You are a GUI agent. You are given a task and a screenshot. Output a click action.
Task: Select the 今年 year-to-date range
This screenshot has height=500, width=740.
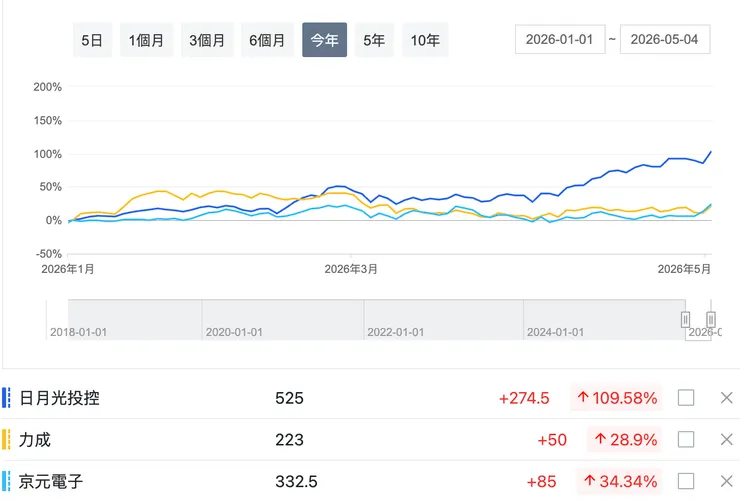tap(324, 40)
